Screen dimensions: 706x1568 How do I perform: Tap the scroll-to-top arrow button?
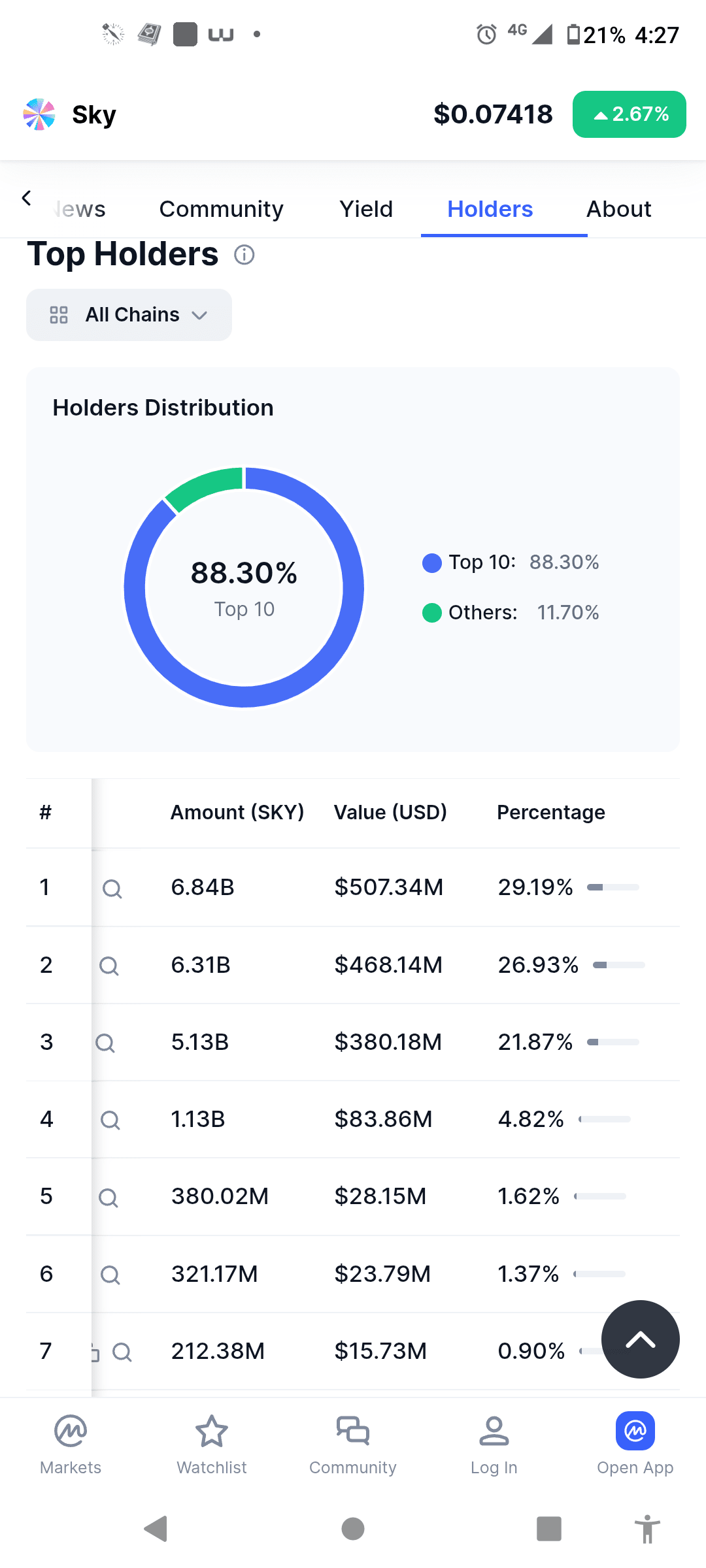641,1339
